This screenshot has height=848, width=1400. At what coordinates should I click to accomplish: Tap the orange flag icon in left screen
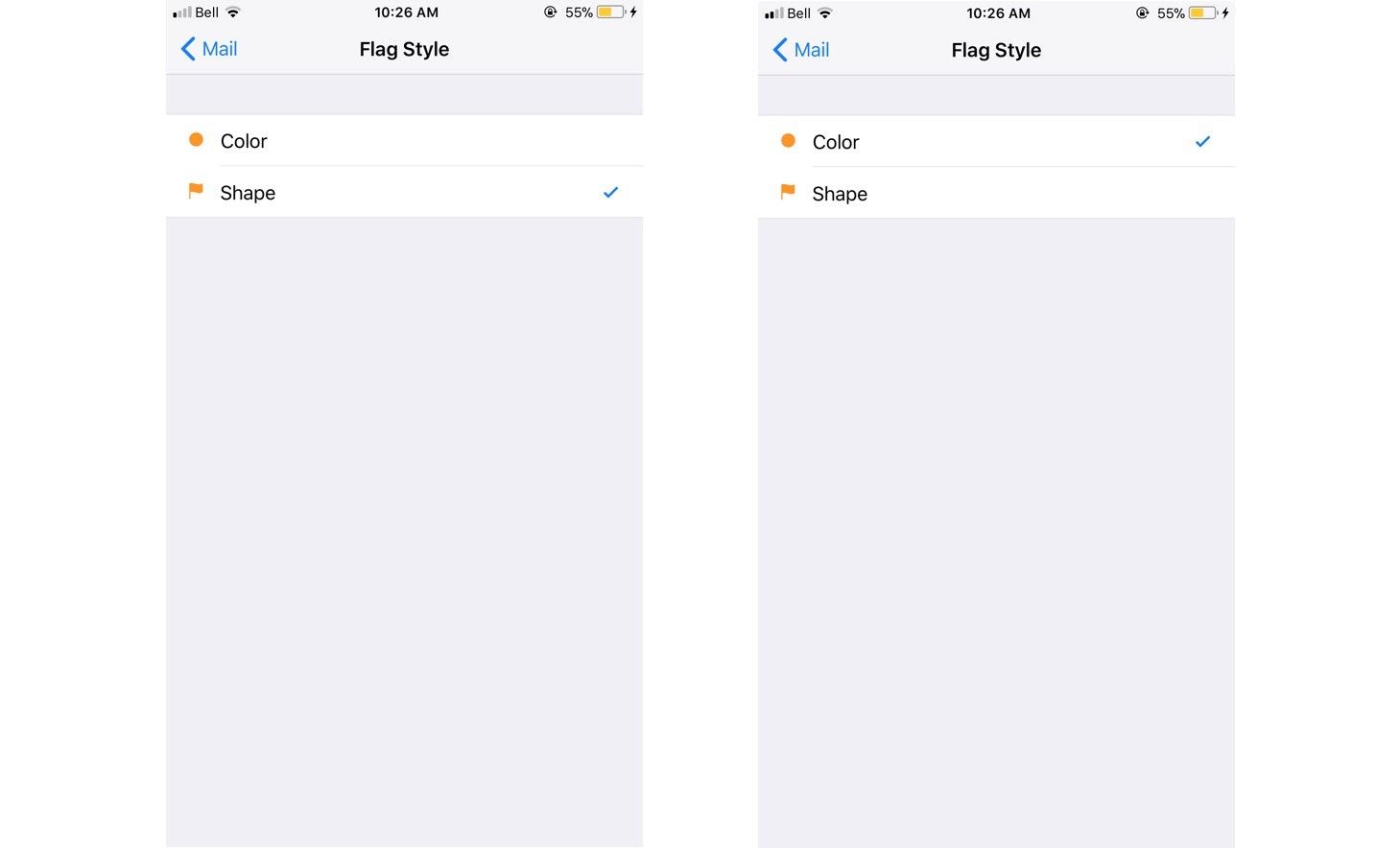coord(196,191)
